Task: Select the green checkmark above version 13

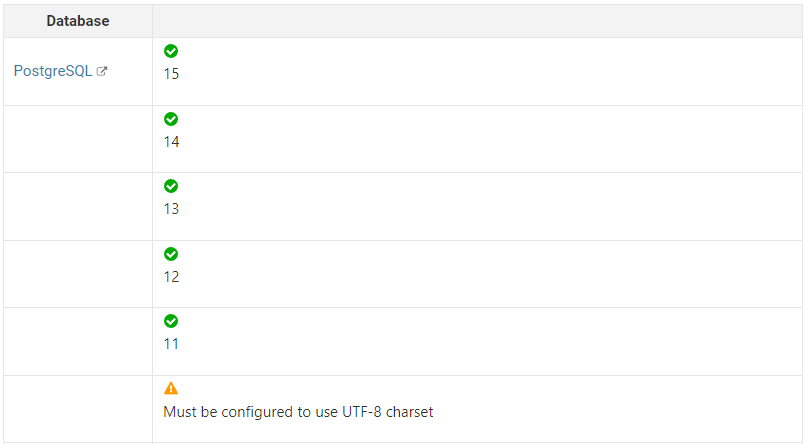Action: pos(171,186)
